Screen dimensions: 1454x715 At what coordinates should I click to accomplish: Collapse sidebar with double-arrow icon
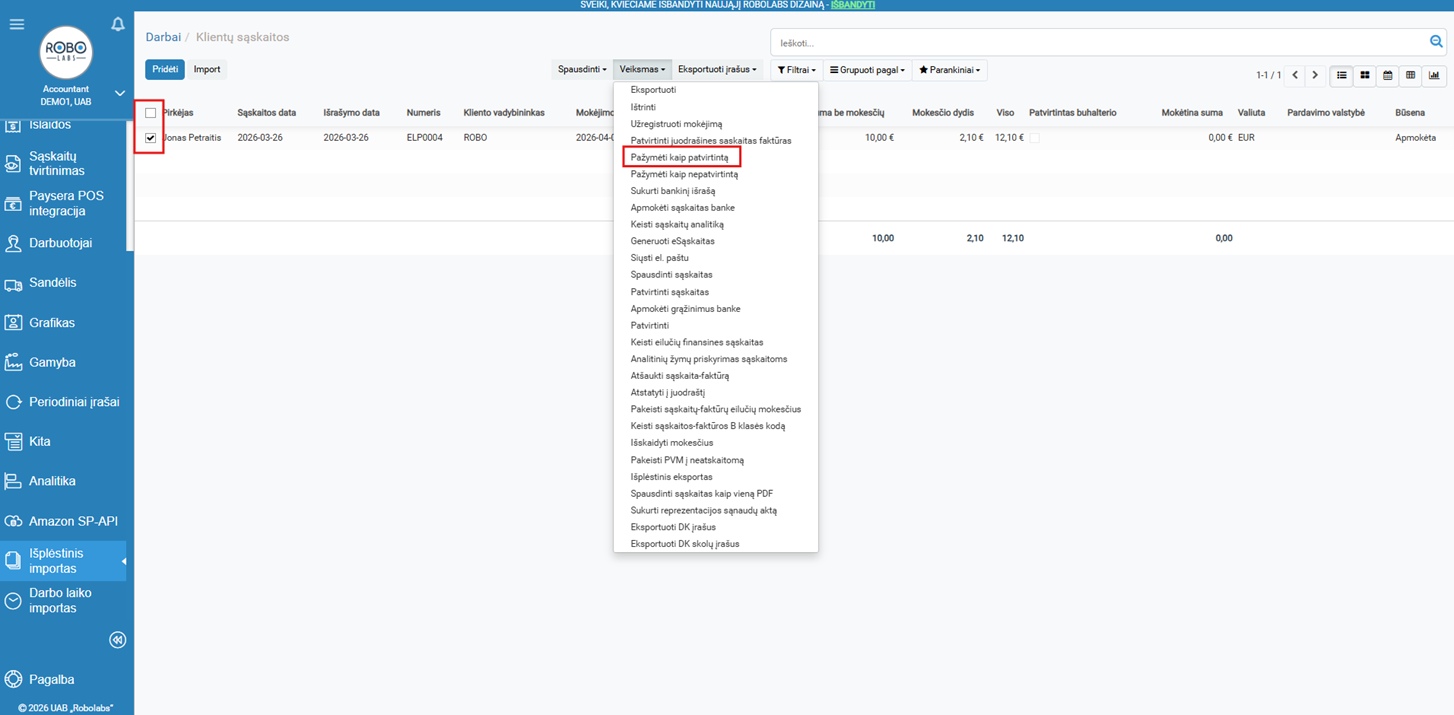(117, 640)
